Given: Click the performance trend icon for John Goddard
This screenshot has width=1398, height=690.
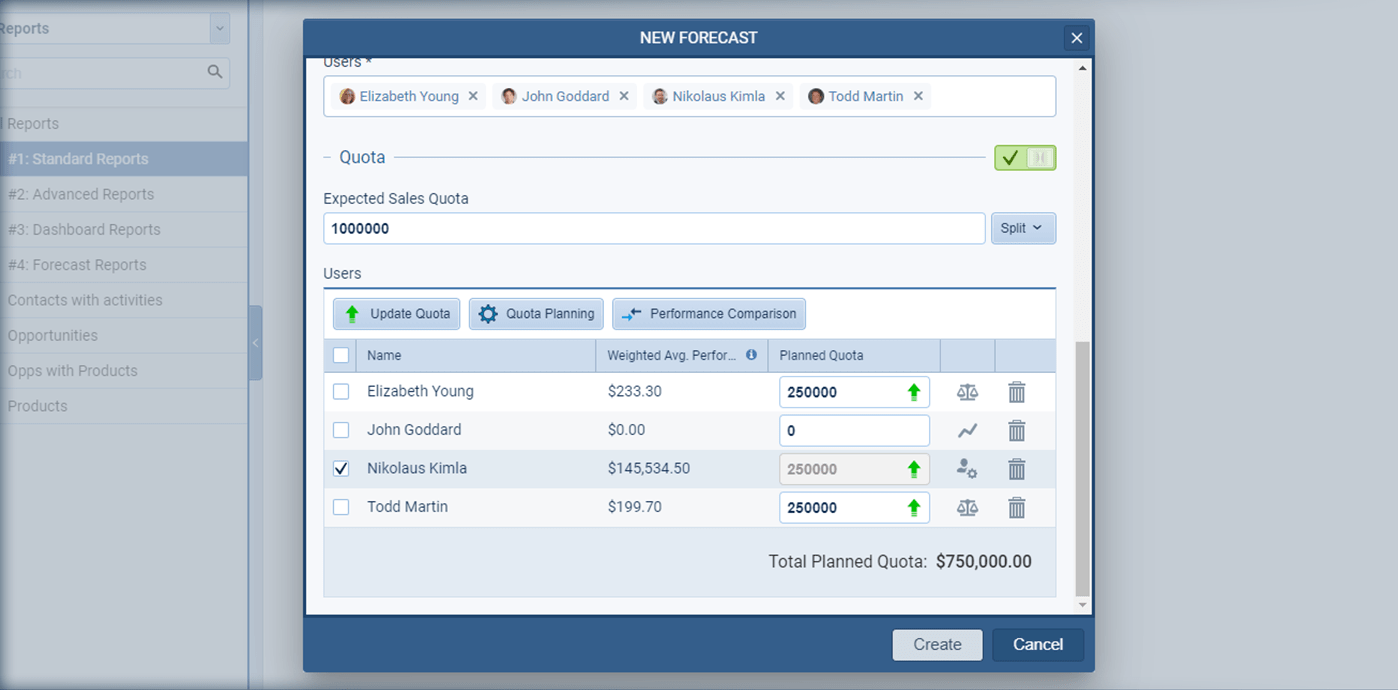Looking at the screenshot, I should [967, 430].
